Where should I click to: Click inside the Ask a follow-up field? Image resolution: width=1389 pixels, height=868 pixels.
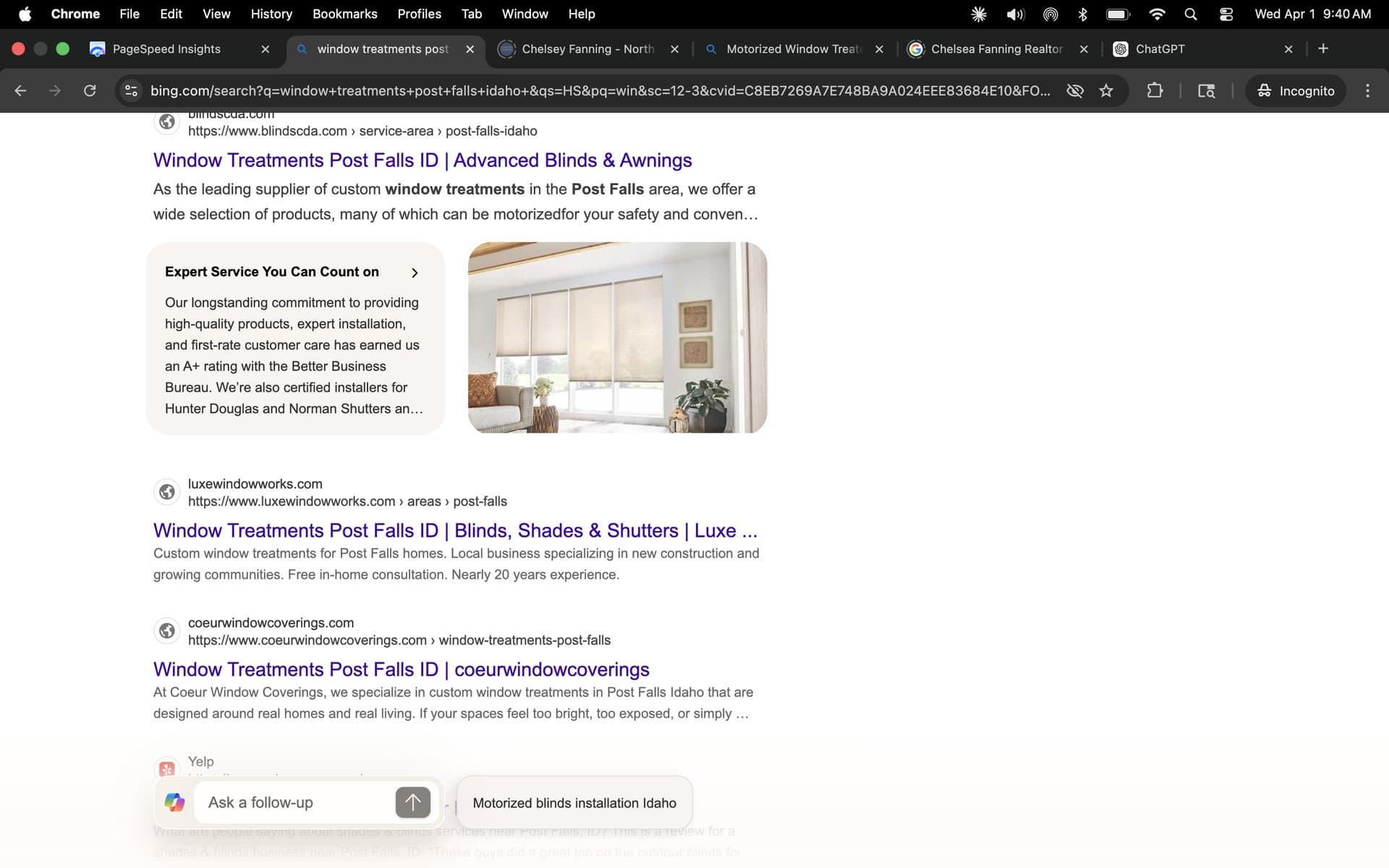coord(289,802)
